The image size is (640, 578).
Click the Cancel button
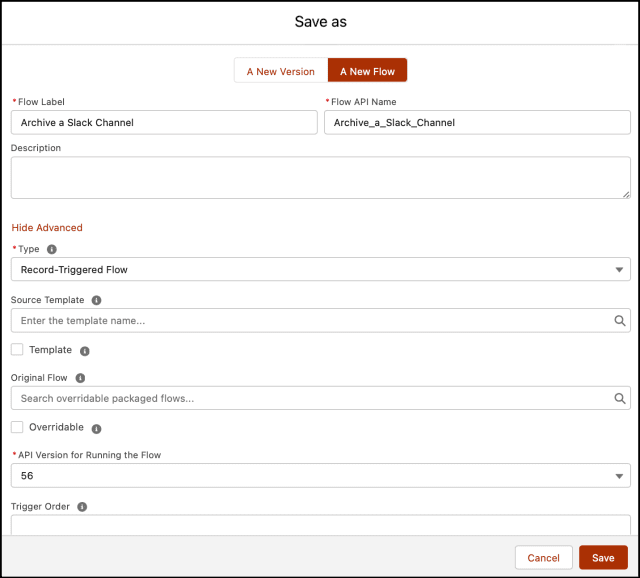(x=543, y=558)
